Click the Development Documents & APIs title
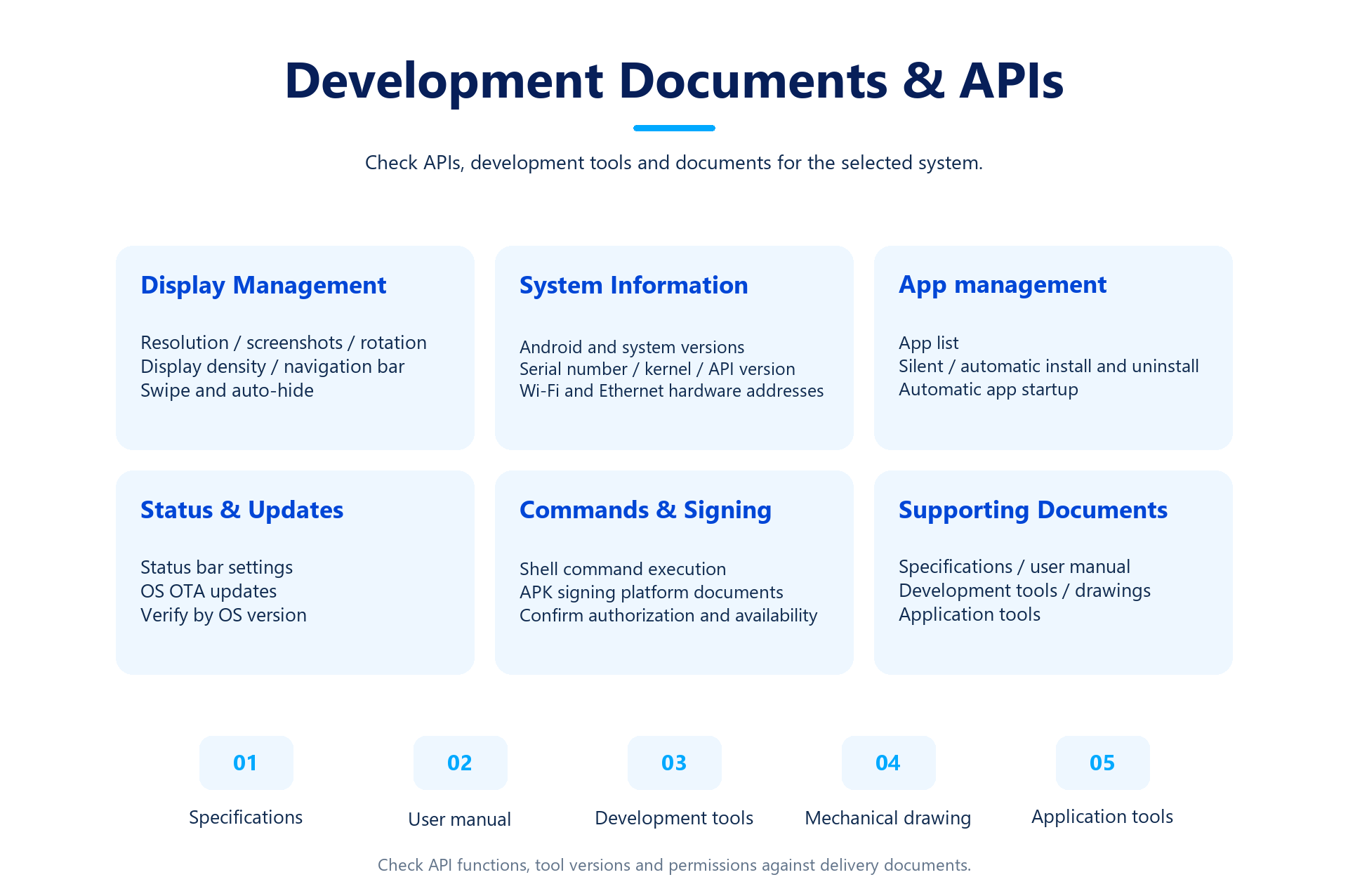1348x896 pixels. [674, 81]
